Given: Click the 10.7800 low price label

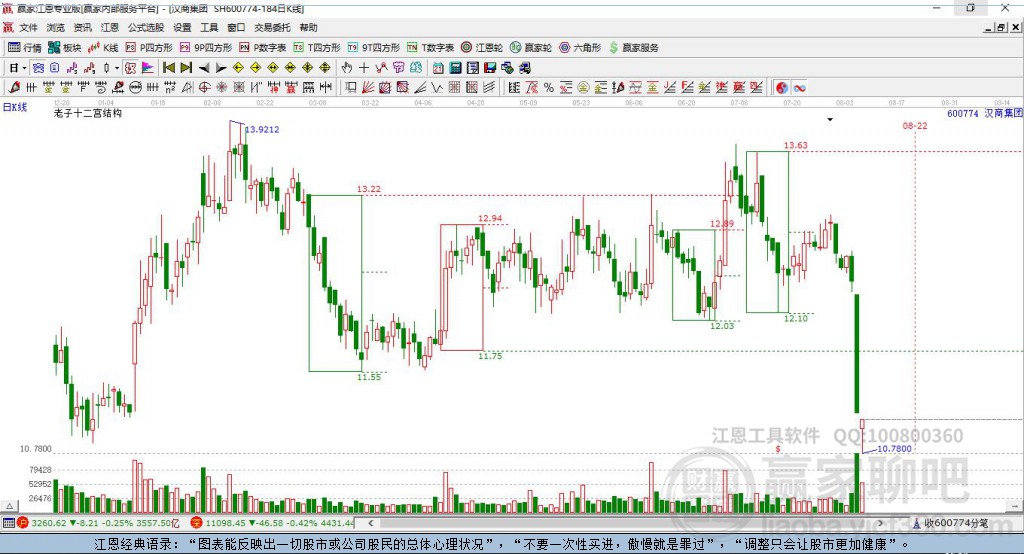Looking at the screenshot, I should (x=894, y=449).
